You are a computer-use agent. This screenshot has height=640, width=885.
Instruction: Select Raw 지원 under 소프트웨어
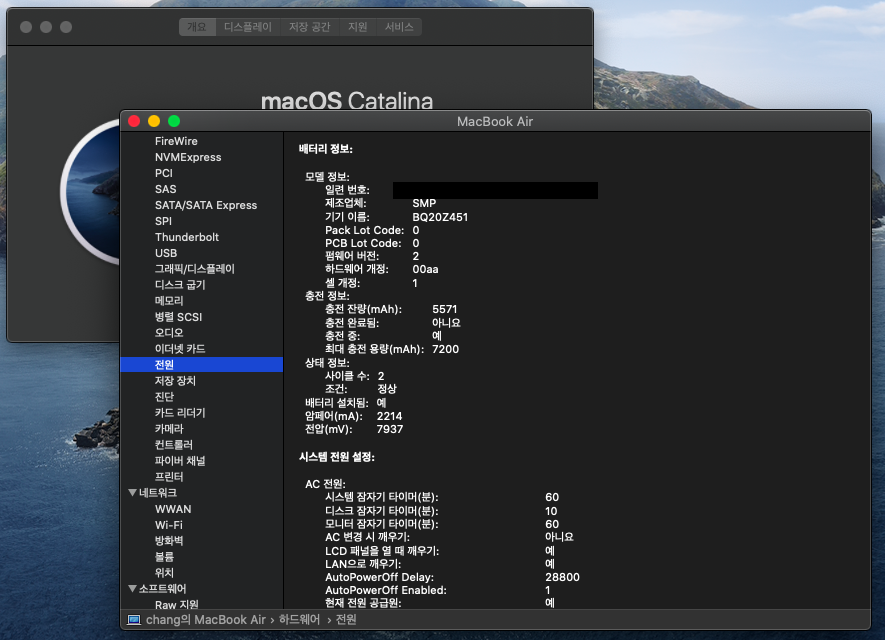click(177, 604)
